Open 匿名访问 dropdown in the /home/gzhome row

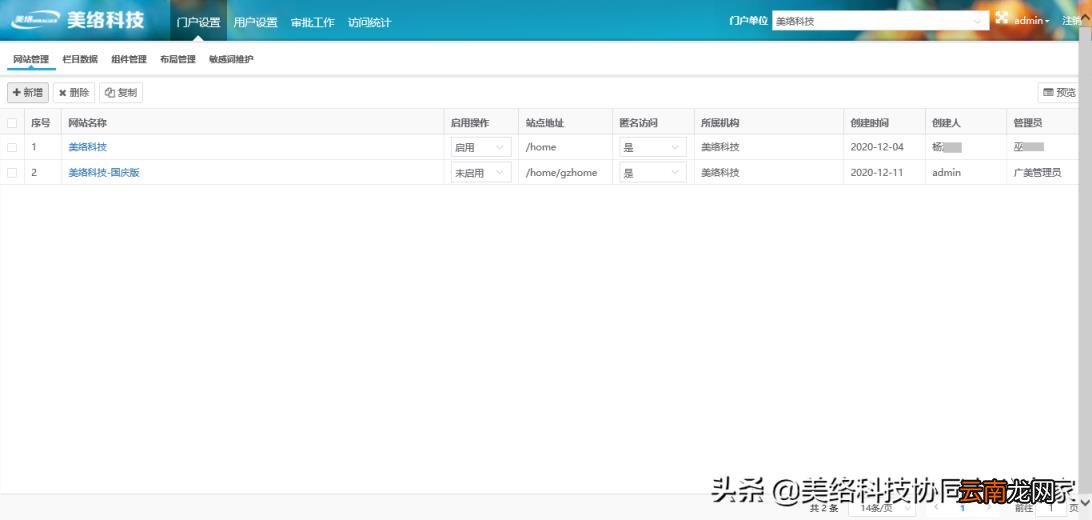tap(653, 172)
